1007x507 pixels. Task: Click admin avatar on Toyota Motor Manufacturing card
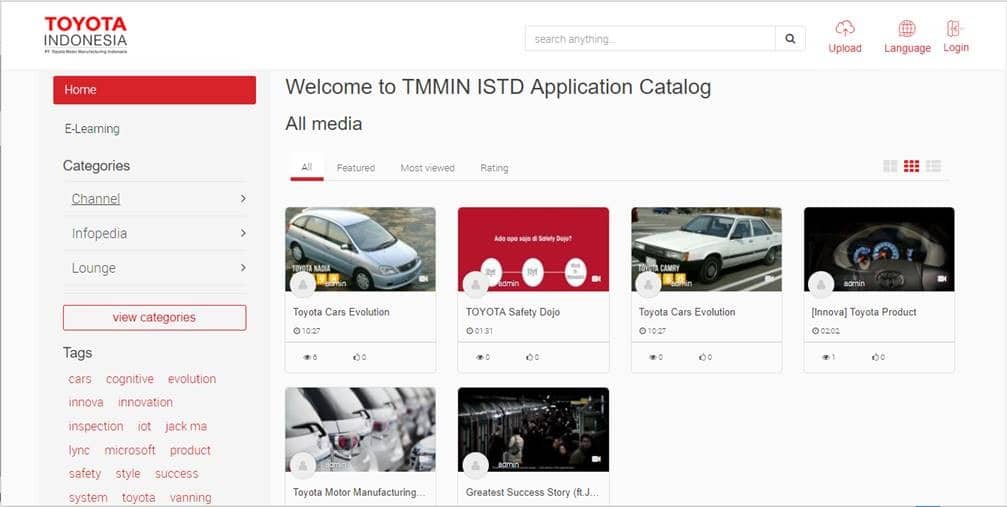point(302,465)
